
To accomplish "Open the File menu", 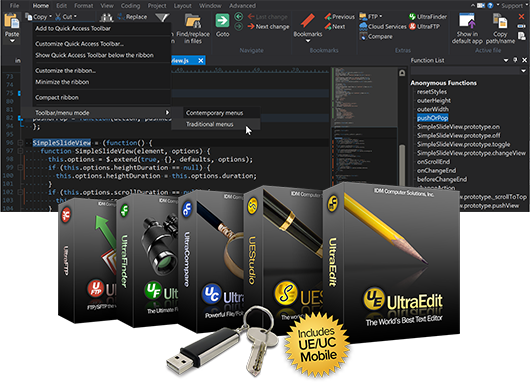I will [14, 6].
